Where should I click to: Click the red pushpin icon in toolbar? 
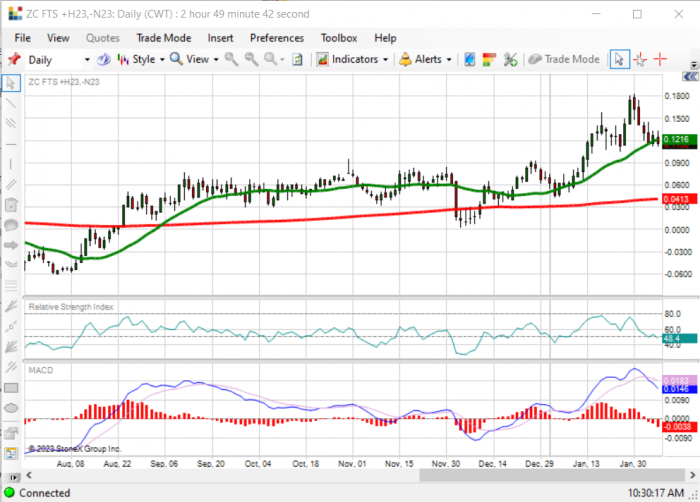pos(14,59)
